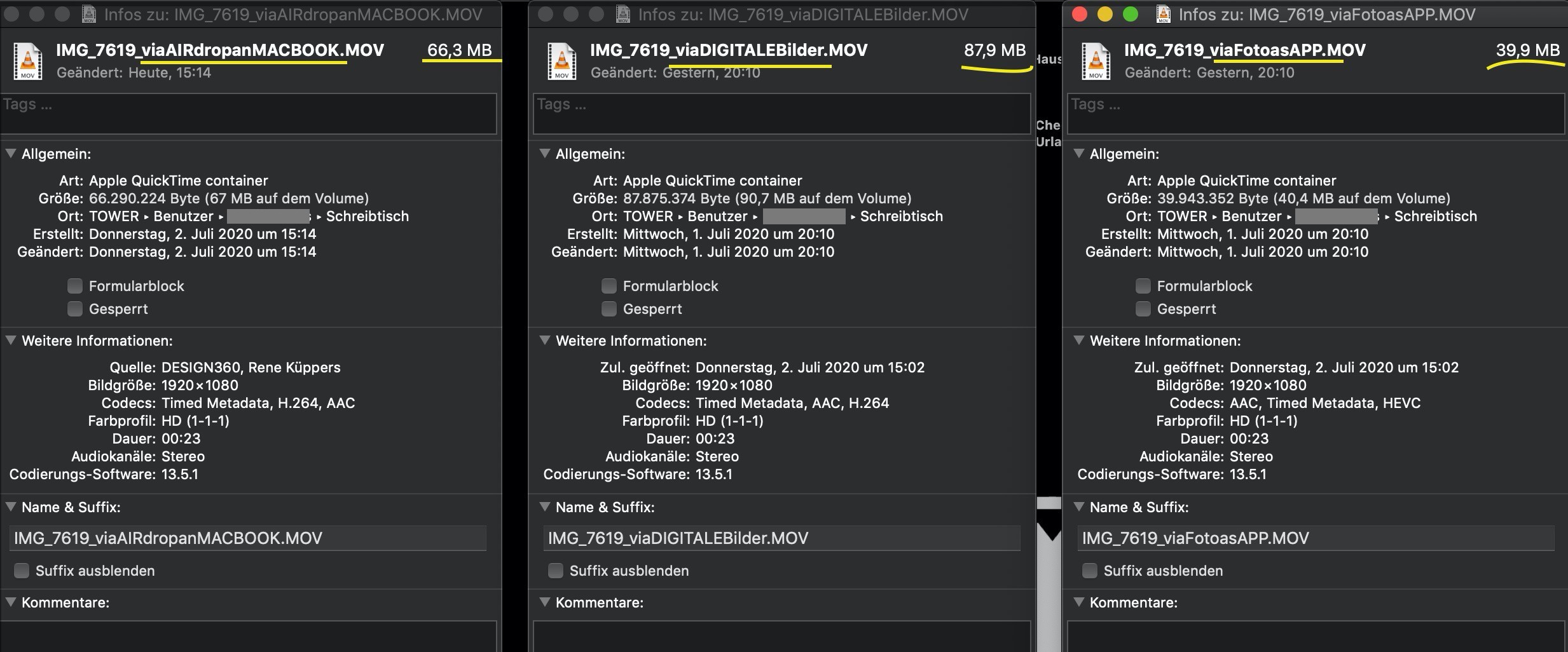Close the viaFotoasAPP info window
This screenshot has width=1568, height=652.
click(1080, 14)
